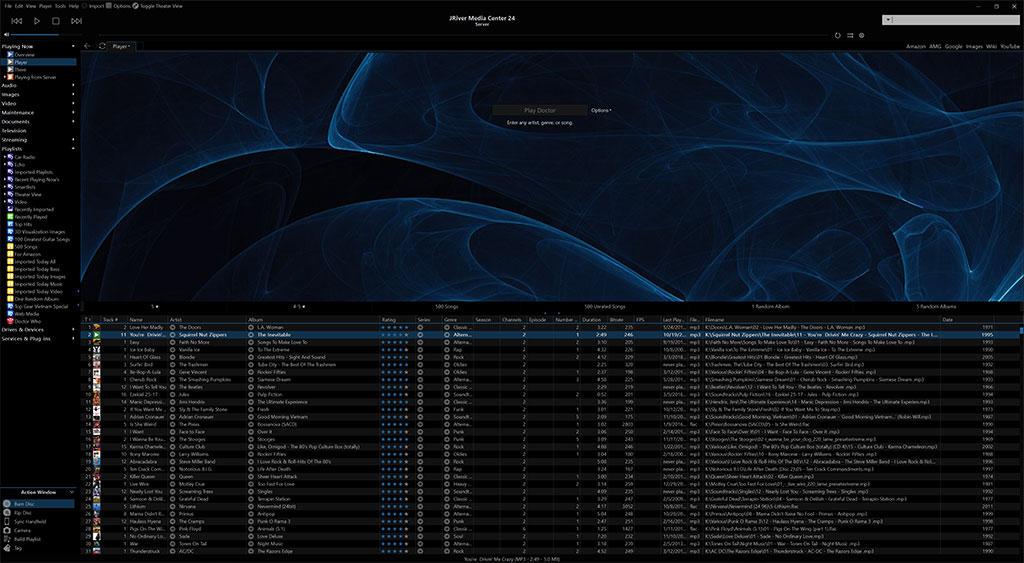This screenshot has width=1024, height=563.
Task: Expand the Images section
Action: [73, 94]
